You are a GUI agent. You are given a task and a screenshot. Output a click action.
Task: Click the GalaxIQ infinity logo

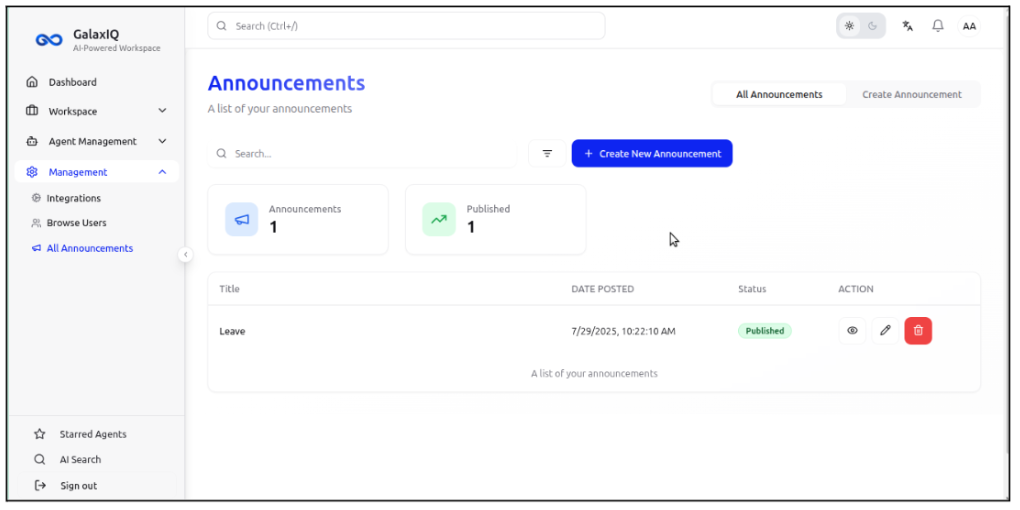click(49, 40)
